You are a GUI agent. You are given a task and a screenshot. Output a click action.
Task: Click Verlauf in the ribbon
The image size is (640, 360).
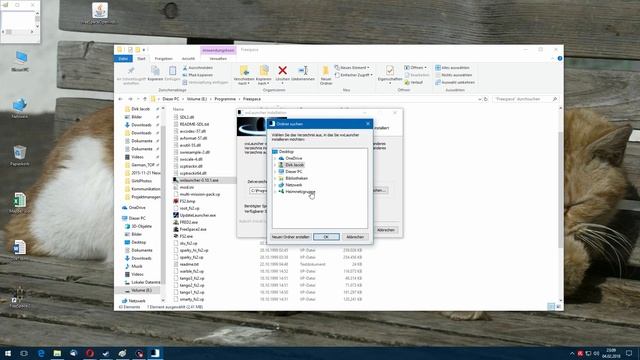tap(414, 82)
